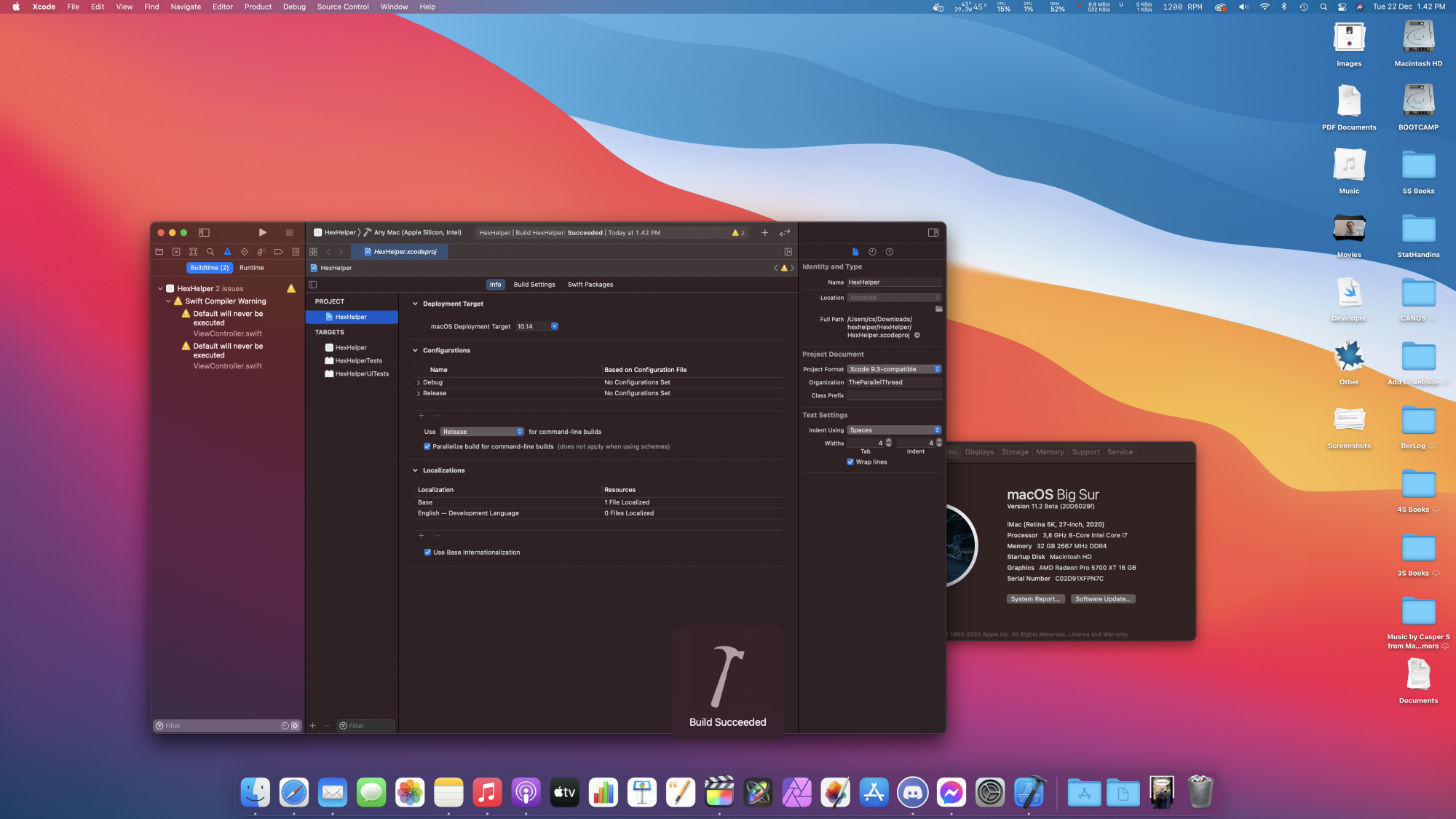Open the Editor menu

(x=223, y=7)
